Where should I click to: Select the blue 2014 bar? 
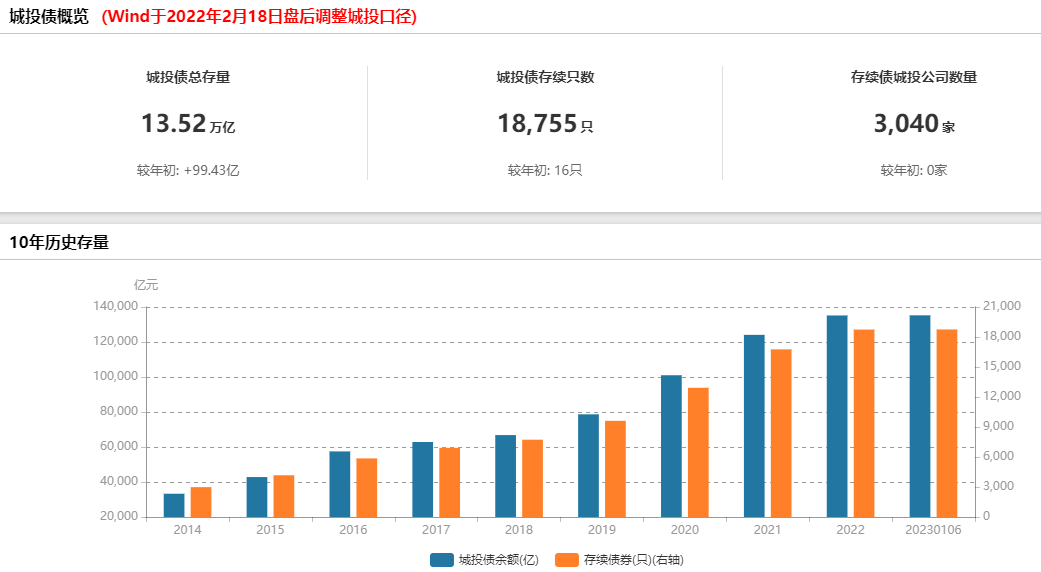[174, 506]
